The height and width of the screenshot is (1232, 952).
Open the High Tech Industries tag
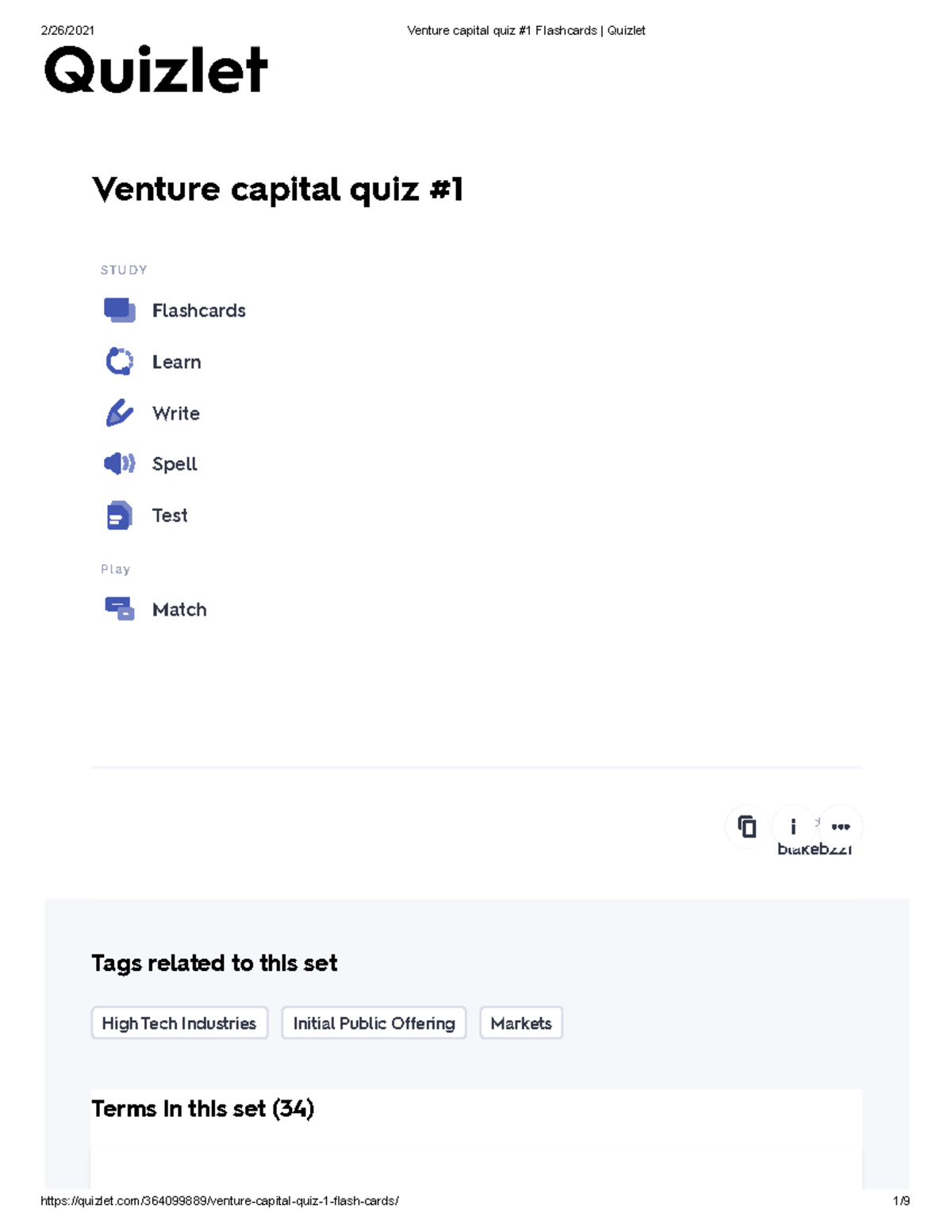click(178, 1023)
